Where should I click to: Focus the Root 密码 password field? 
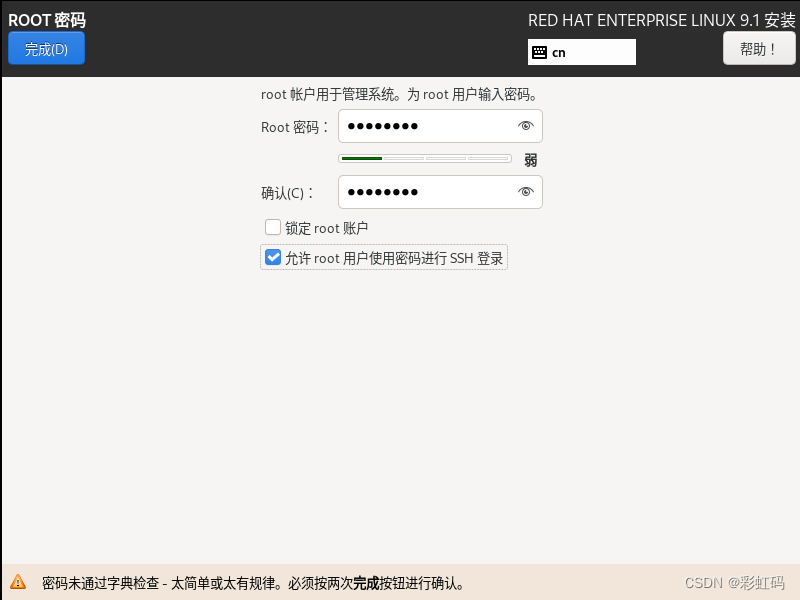(440, 126)
